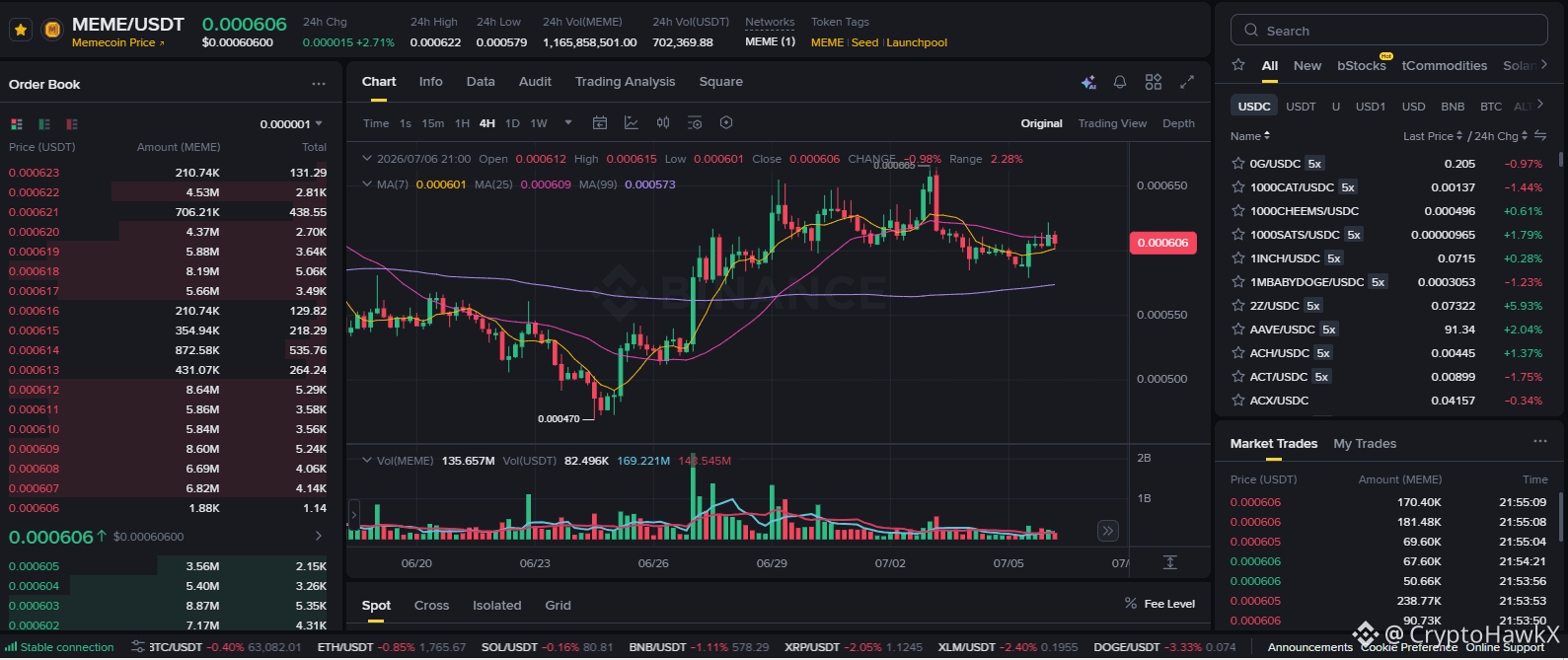
Task: Sort pairs list by Name
Action: [1250, 136]
